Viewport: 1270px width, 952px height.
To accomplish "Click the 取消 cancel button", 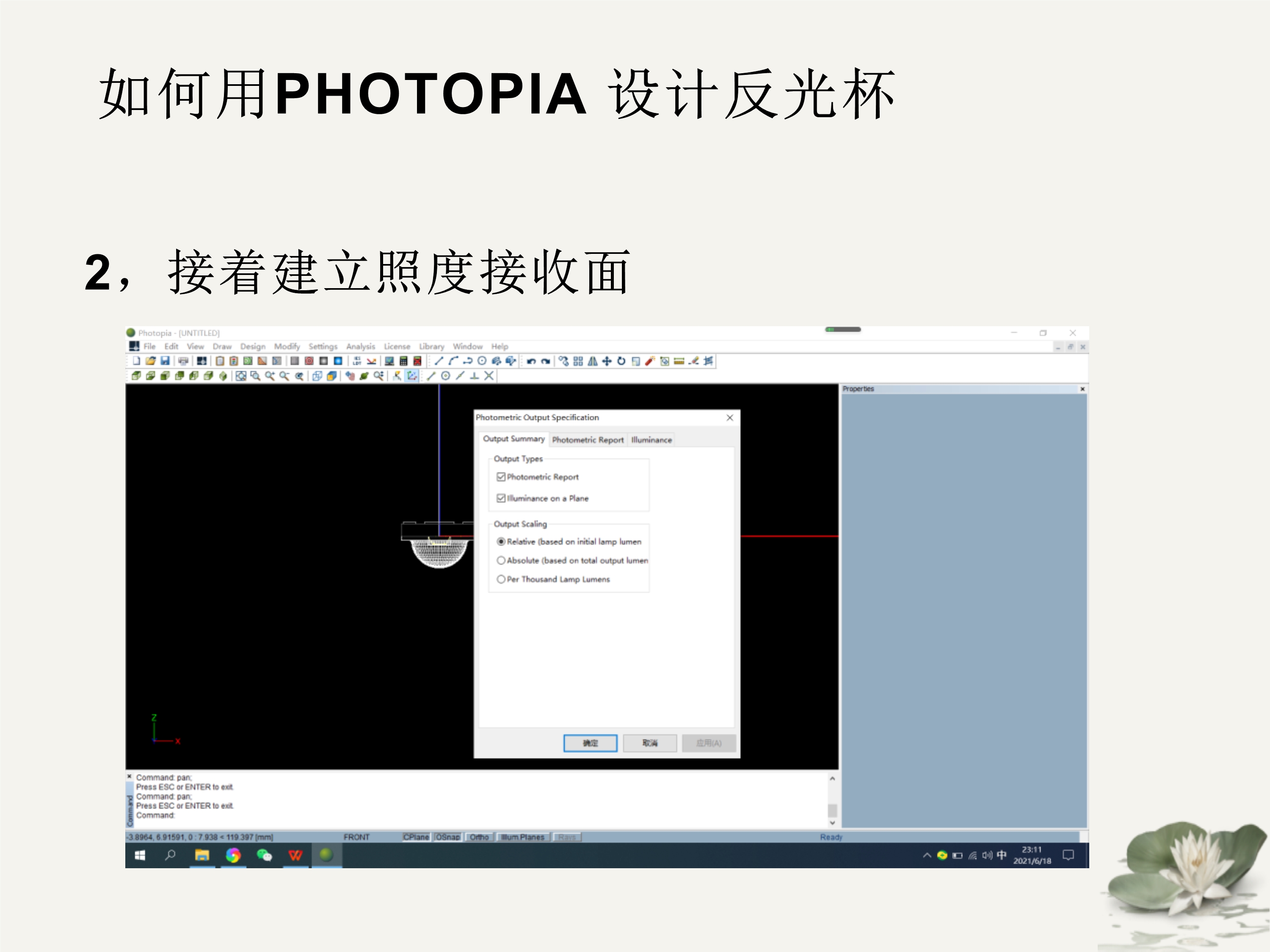I will click(649, 743).
